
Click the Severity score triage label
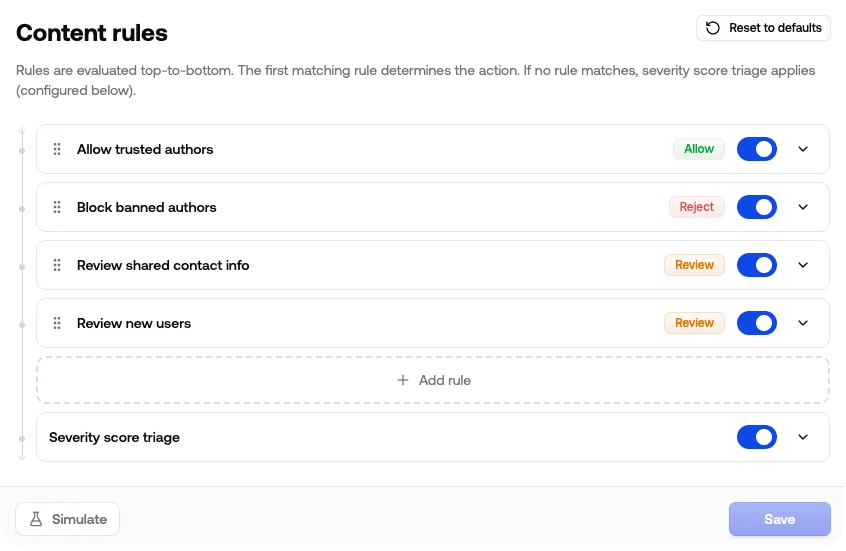pyautogui.click(x=114, y=438)
